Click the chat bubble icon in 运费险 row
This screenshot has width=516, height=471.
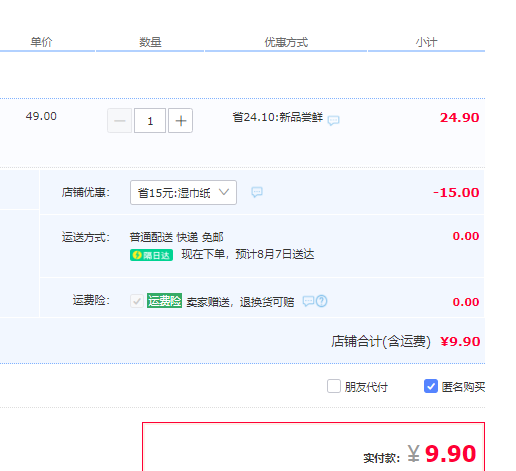point(308,301)
